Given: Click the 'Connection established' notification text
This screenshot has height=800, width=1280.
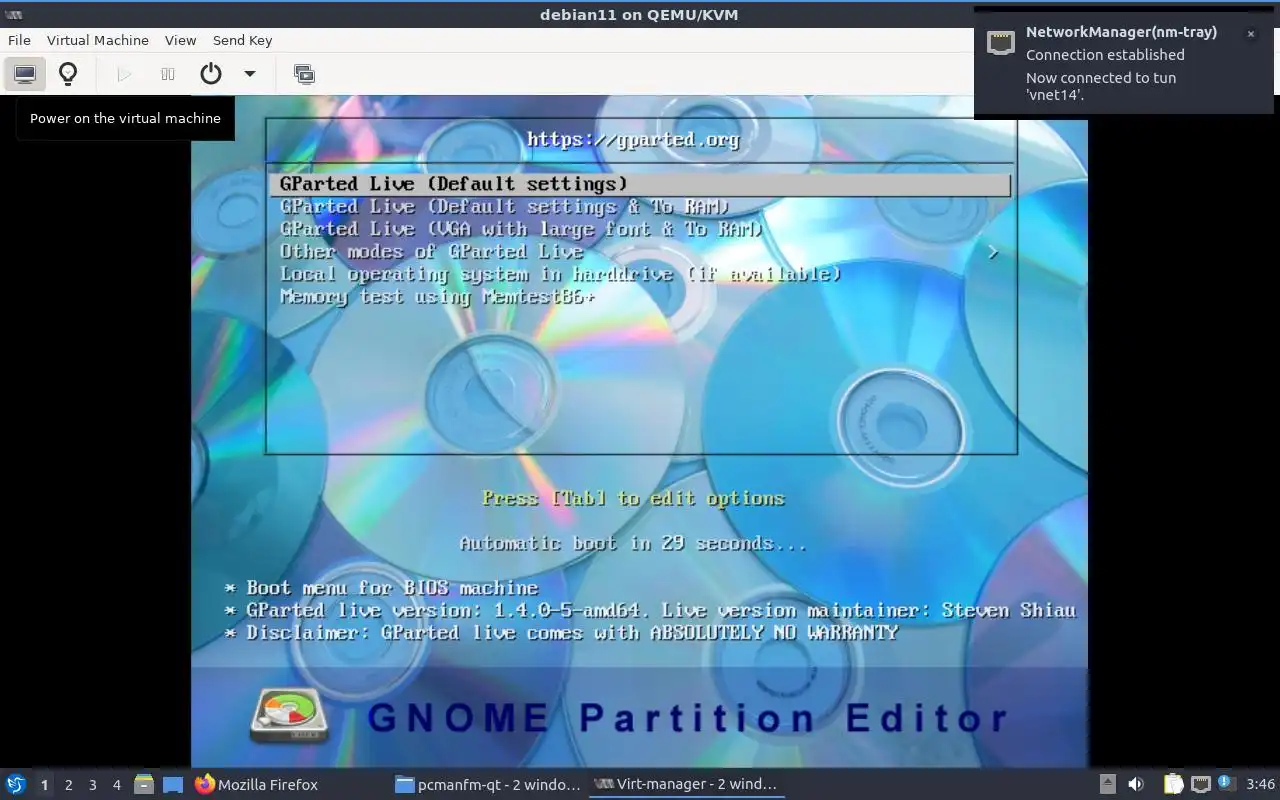Looking at the screenshot, I should coord(1105,55).
